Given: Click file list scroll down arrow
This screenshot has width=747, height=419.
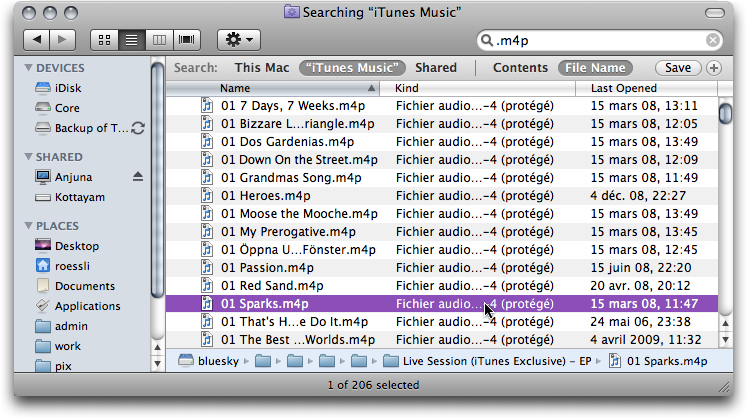Looking at the screenshot, I should (725, 339).
